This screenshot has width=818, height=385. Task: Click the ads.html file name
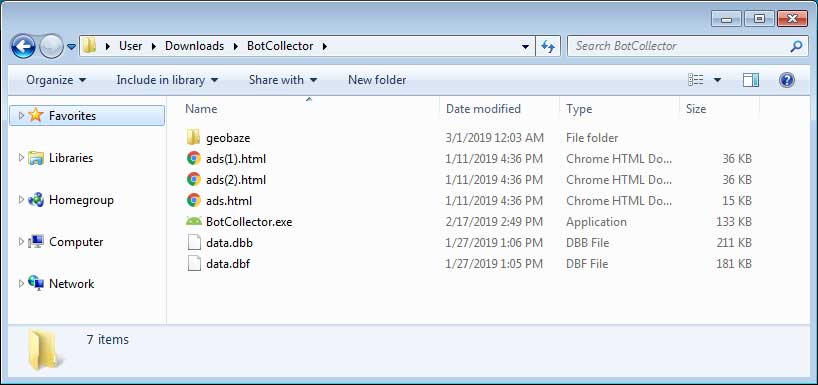[229, 201]
